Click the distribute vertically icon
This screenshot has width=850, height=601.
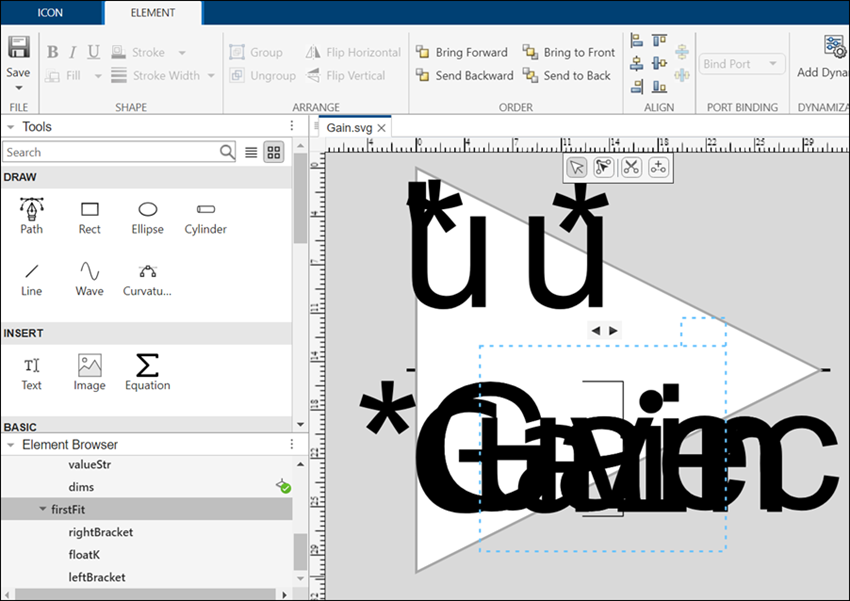[682, 52]
